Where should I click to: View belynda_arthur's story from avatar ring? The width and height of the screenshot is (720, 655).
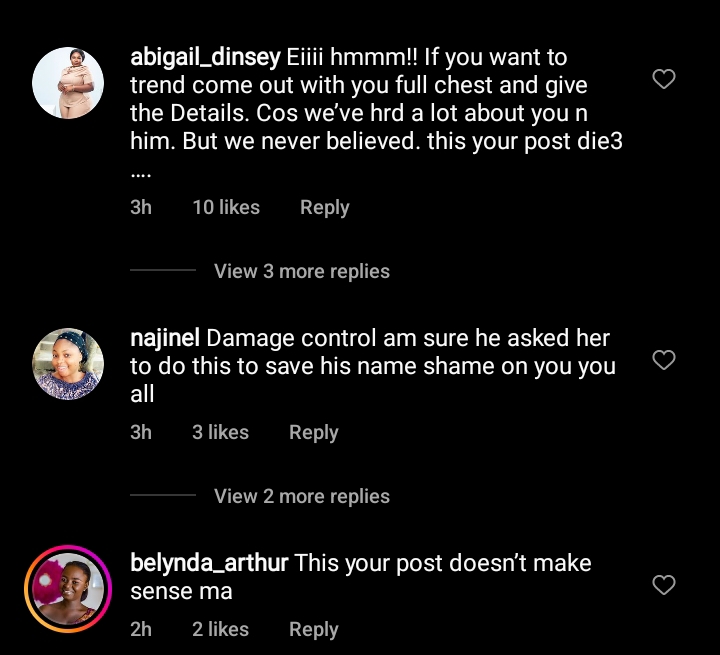tap(69, 590)
